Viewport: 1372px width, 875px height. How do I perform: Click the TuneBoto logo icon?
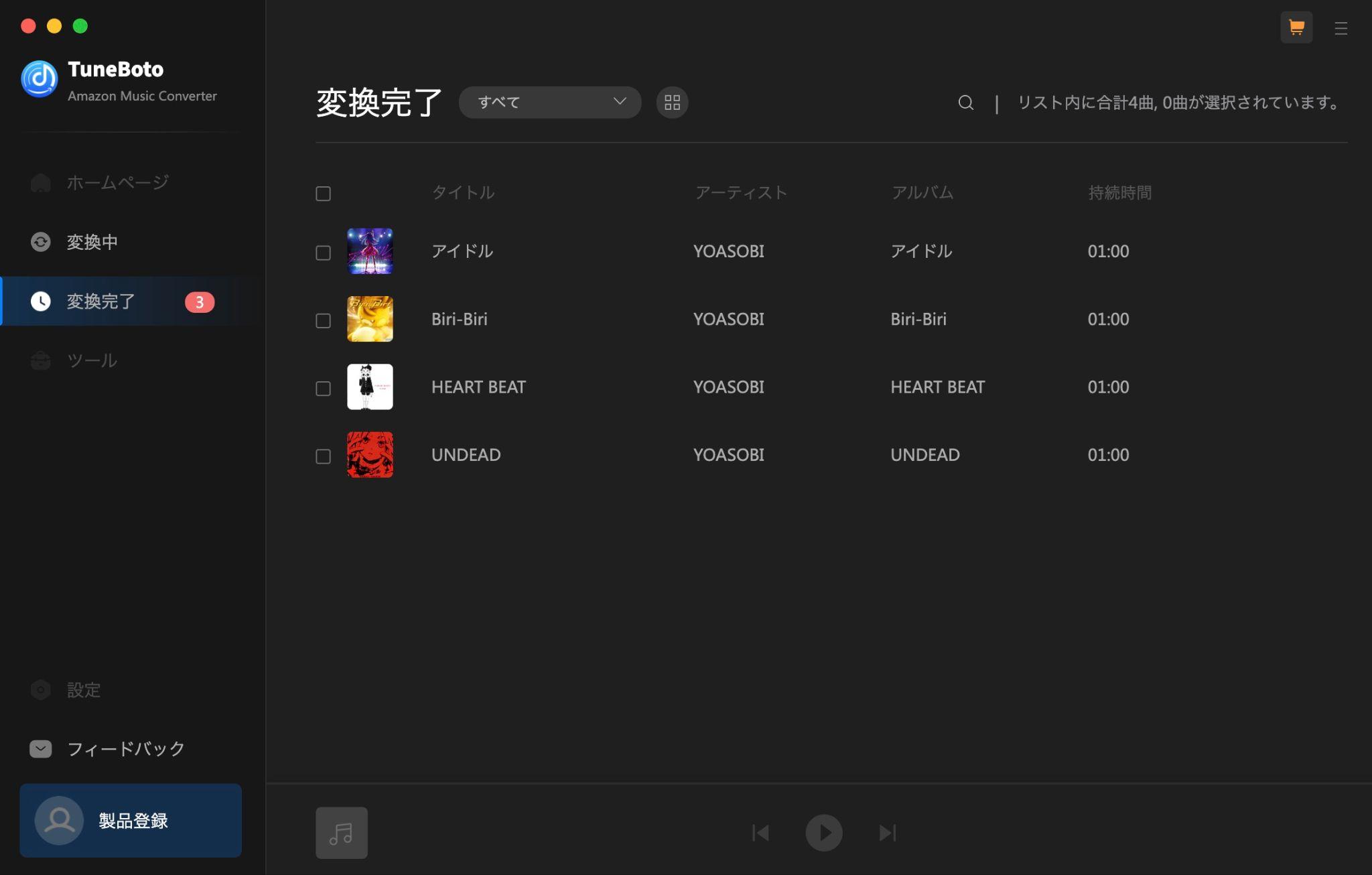click(x=40, y=79)
